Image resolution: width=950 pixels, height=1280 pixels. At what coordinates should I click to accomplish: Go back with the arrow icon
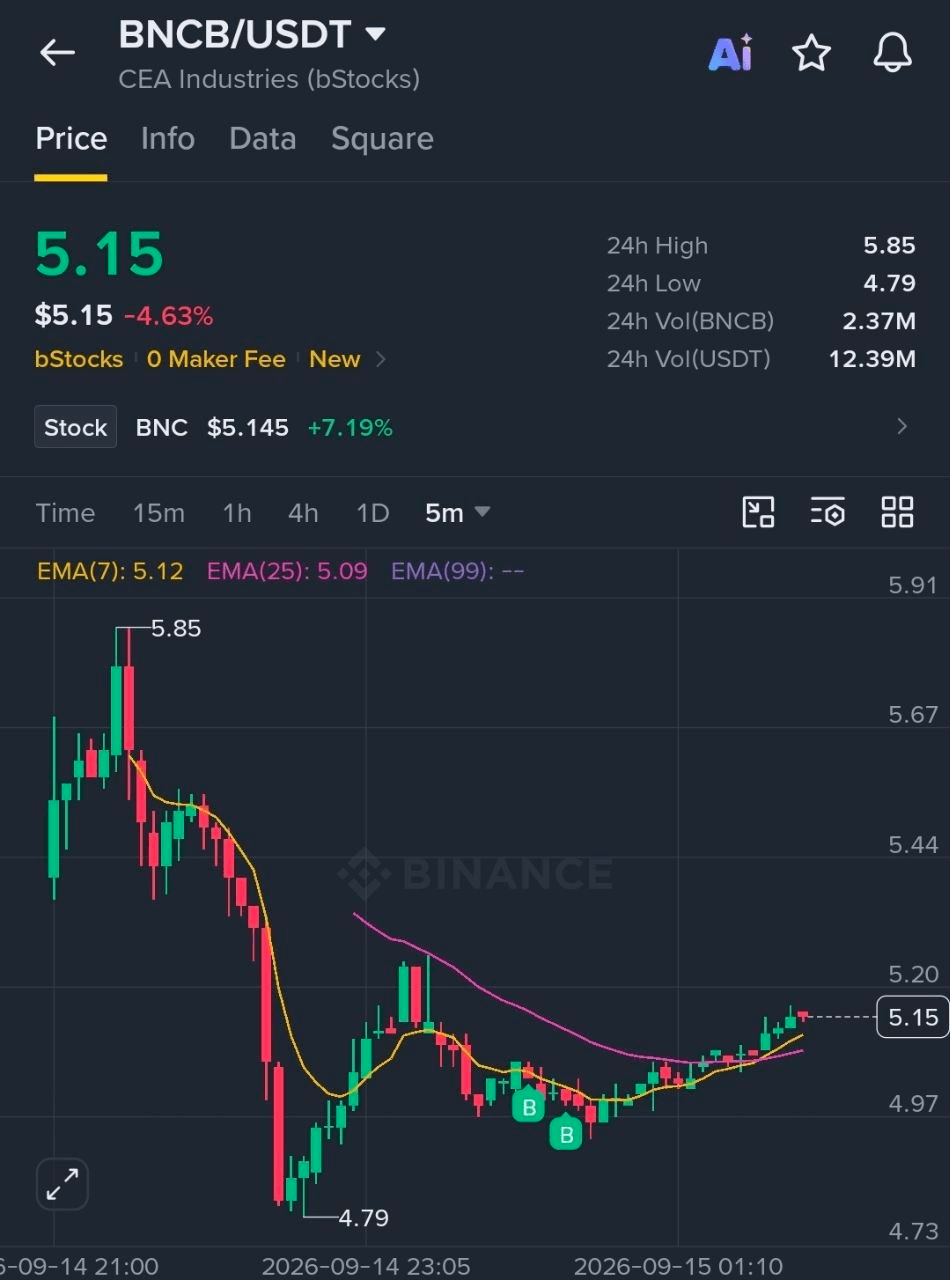click(57, 53)
